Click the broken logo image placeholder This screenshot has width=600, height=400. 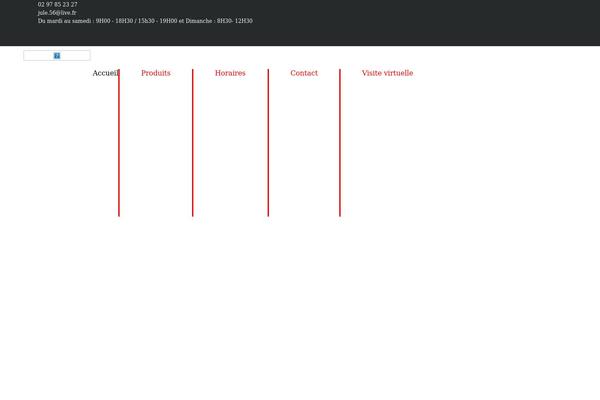click(57, 56)
